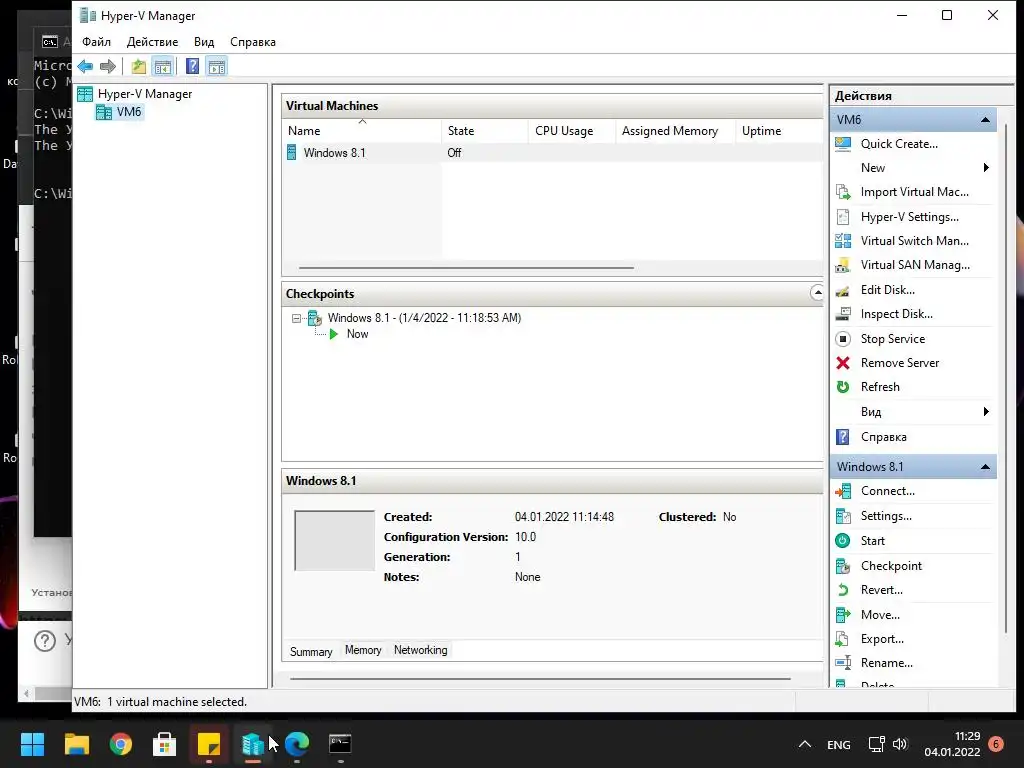Image resolution: width=1024 pixels, height=768 pixels.
Task: Show hidden tray icons chevron
Action: (x=805, y=744)
